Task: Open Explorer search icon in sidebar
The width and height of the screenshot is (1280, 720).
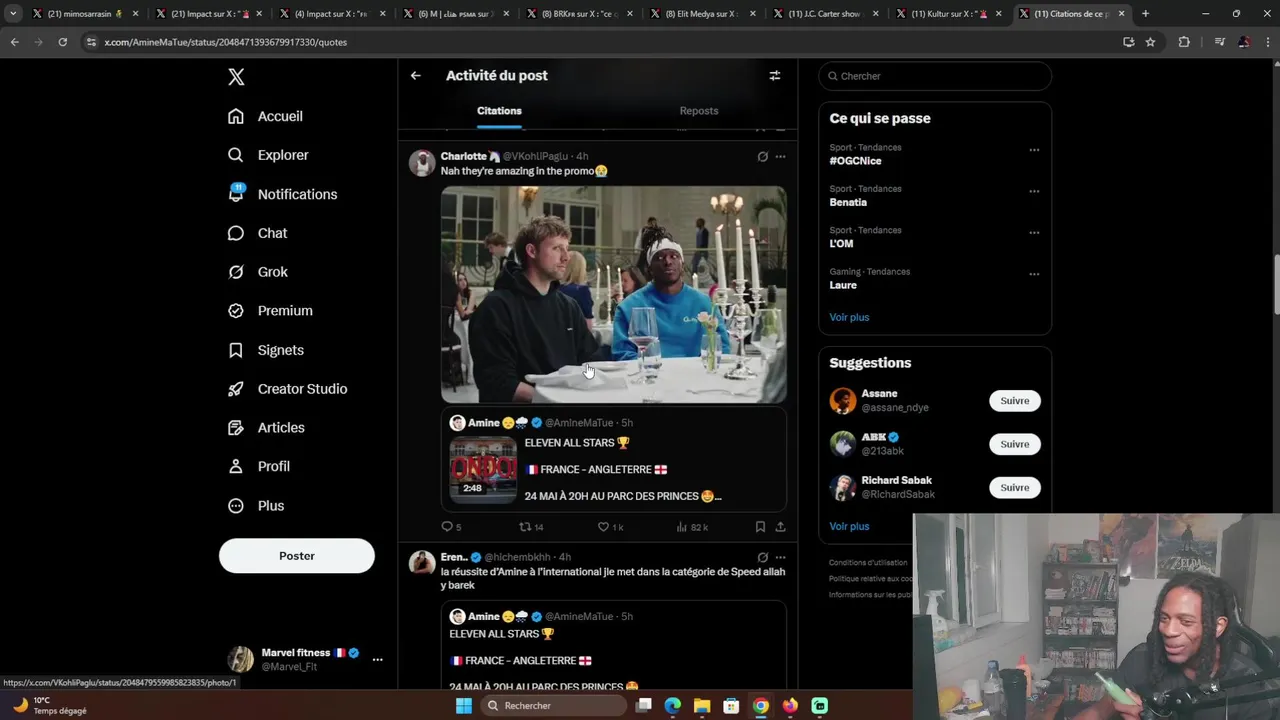Action: tap(236, 155)
